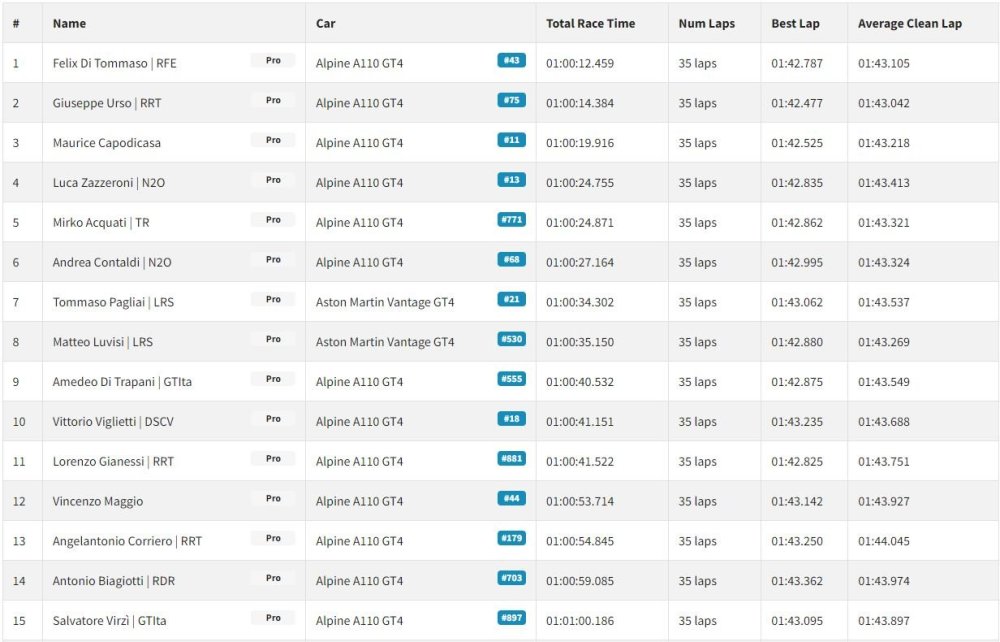1000x642 pixels.
Task: Click Tommaso Pagliai | LRS name
Action: tap(114, 302)
